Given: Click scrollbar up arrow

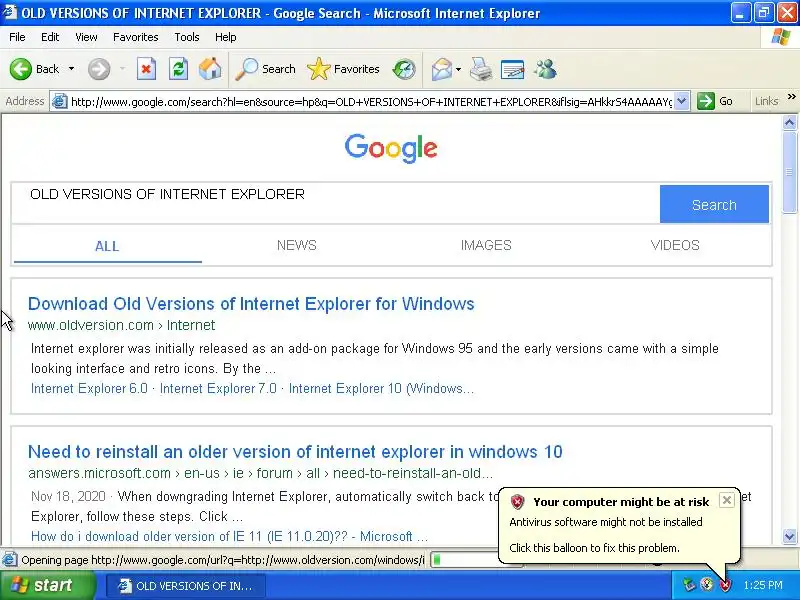Looking at the screenshot, I should point(789,122).
